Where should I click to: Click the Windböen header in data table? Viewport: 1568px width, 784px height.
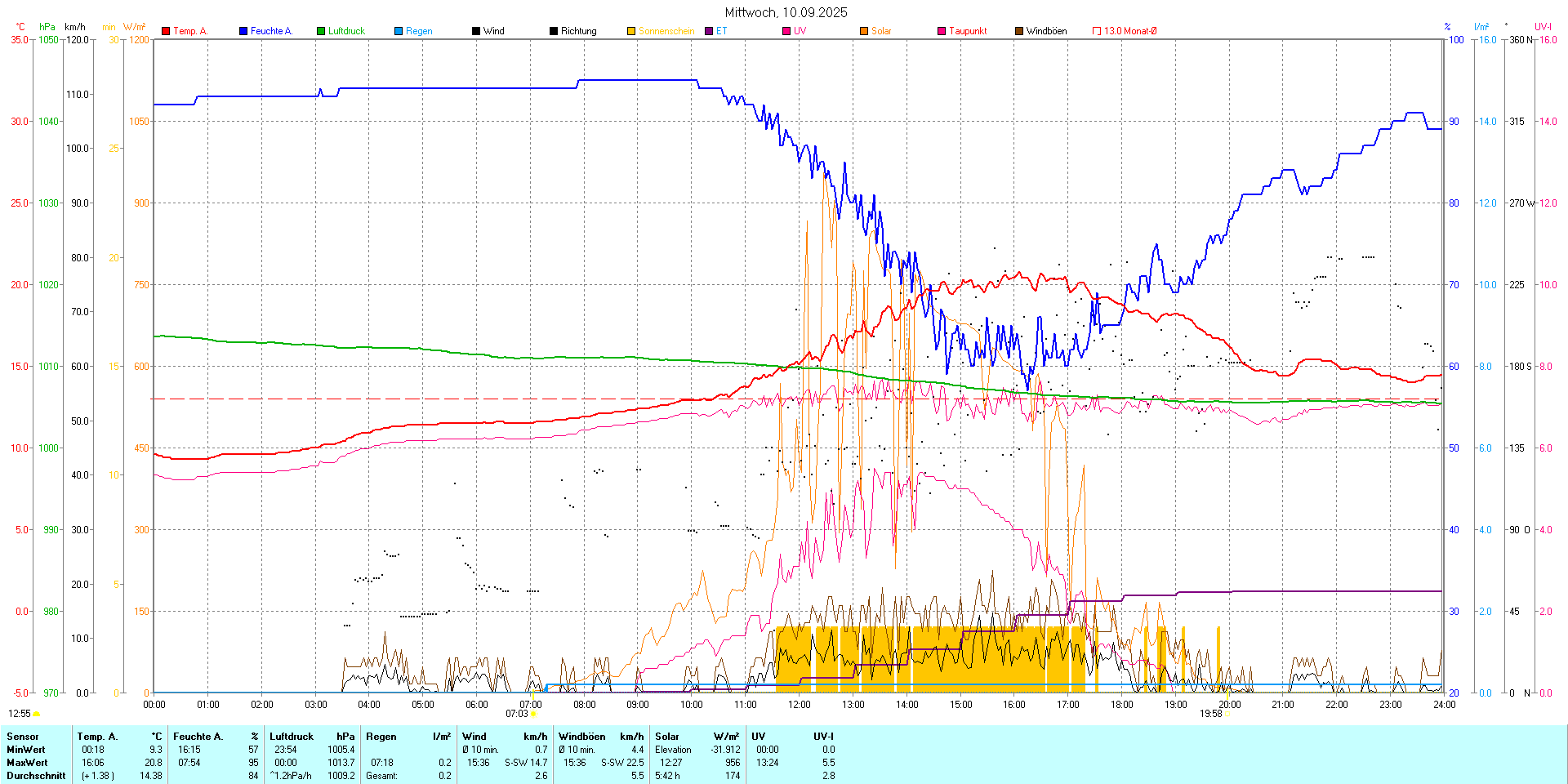click(581, 737)
